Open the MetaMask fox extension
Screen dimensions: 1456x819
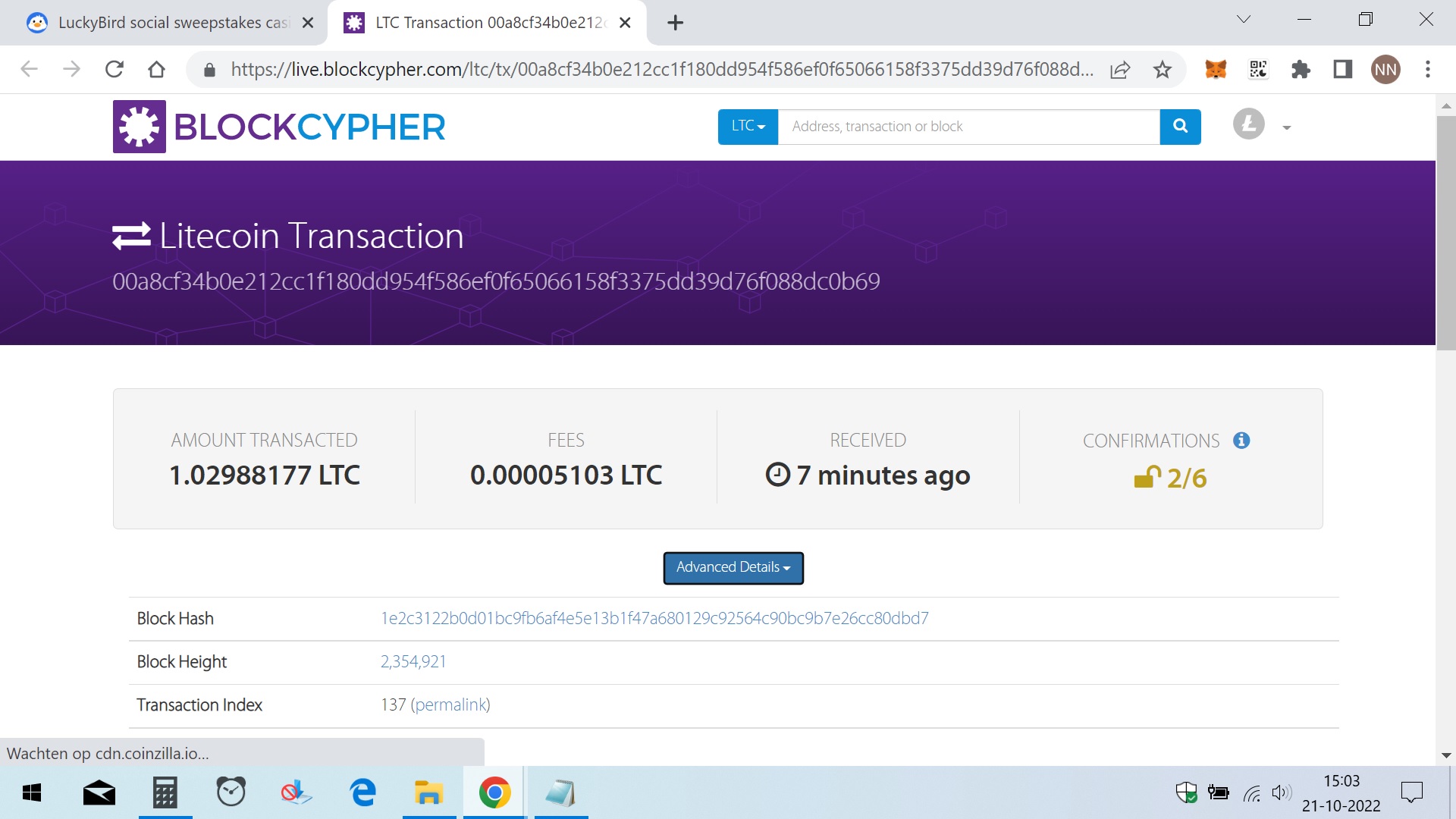pos(1216,70)
